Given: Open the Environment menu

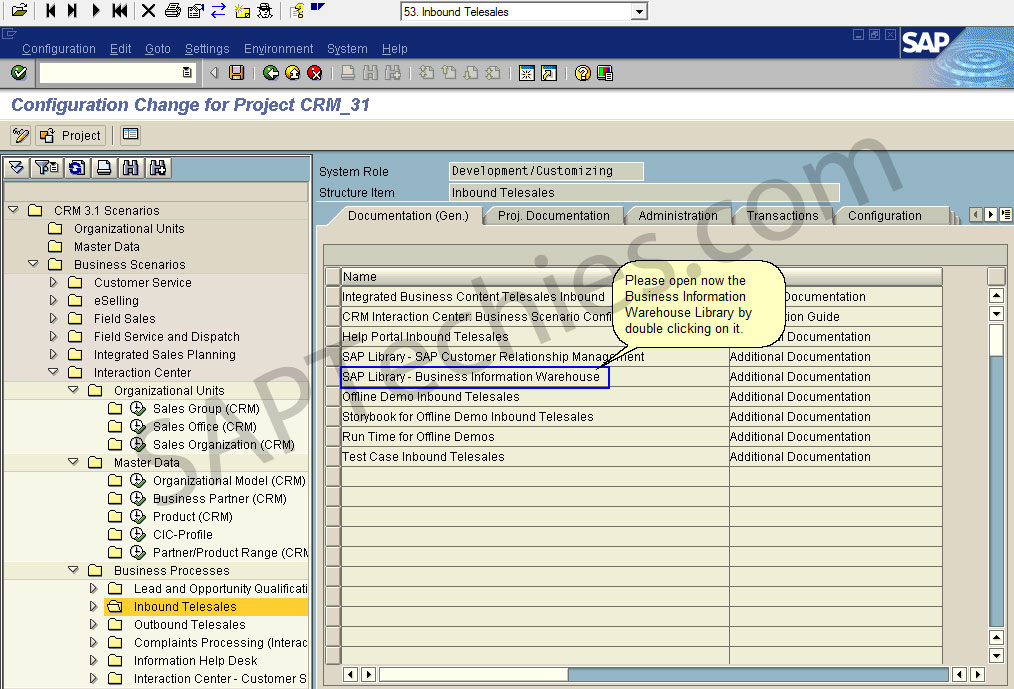Looking at the screenshot, I should click(x=279, y=49).
